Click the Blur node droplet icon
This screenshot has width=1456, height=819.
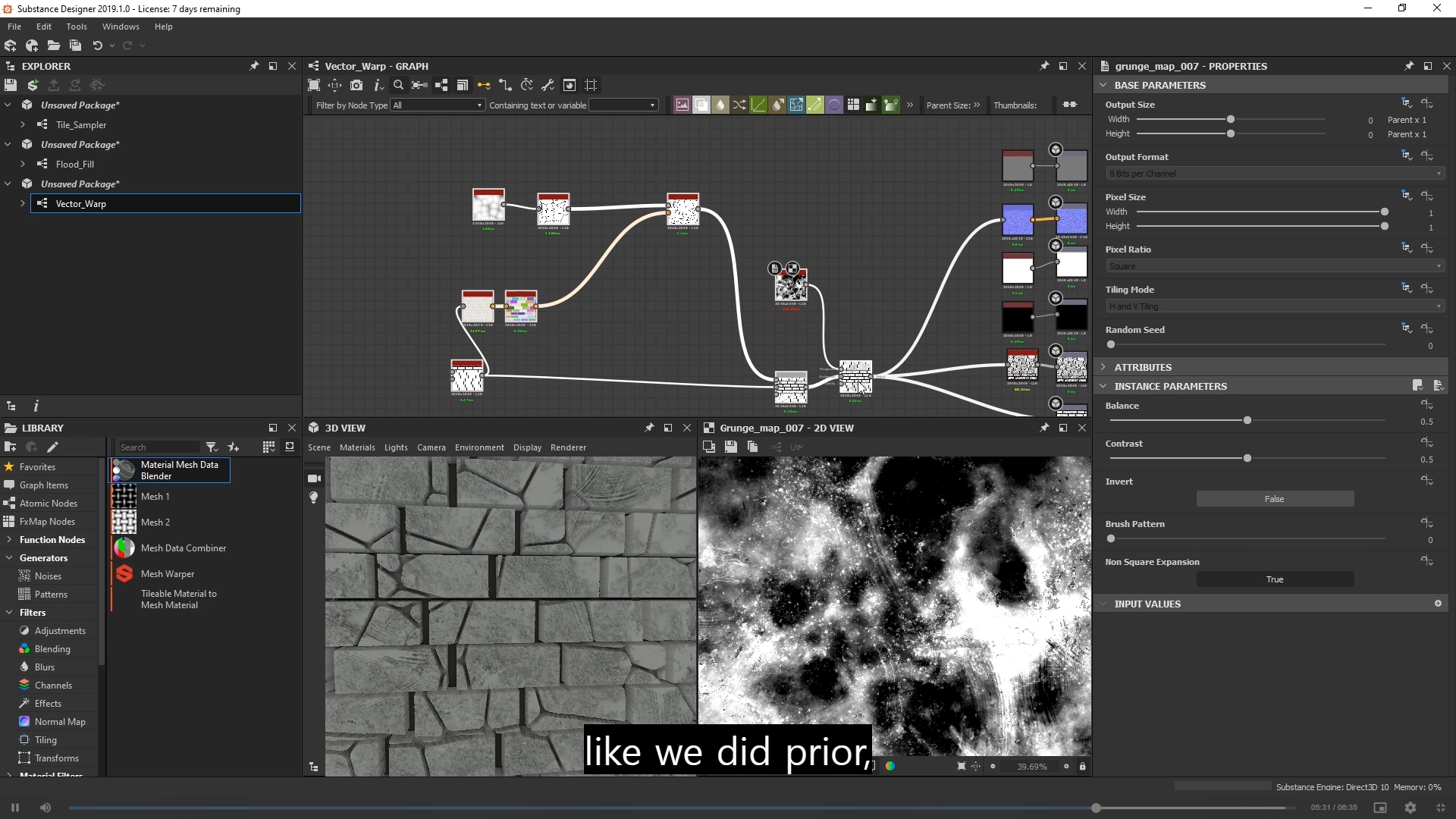(x=720, y=105)
